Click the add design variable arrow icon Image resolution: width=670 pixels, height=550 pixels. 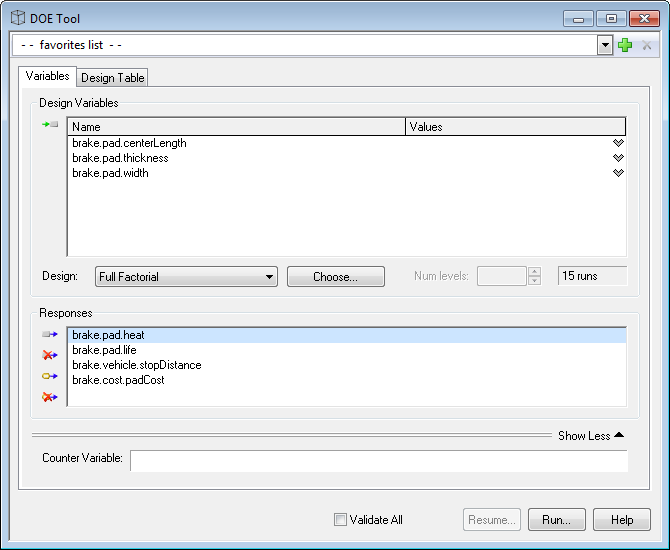tap(50, 125)
